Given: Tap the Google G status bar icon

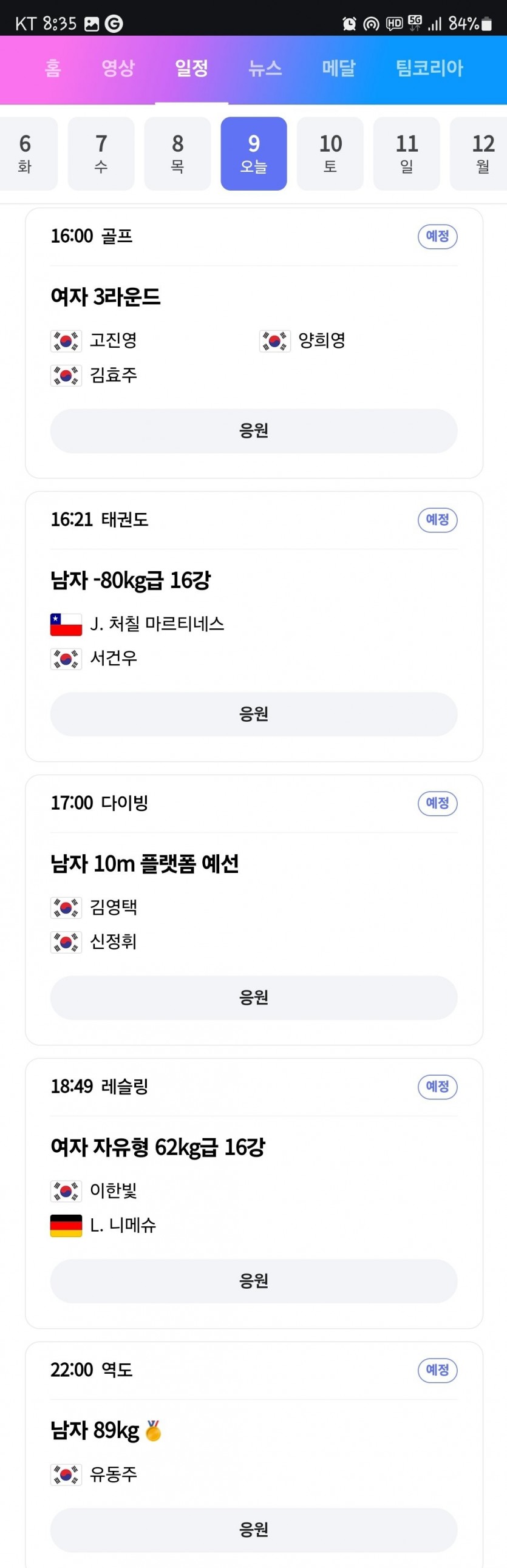Looking at the screenshot, I should (x=114, y=24).
